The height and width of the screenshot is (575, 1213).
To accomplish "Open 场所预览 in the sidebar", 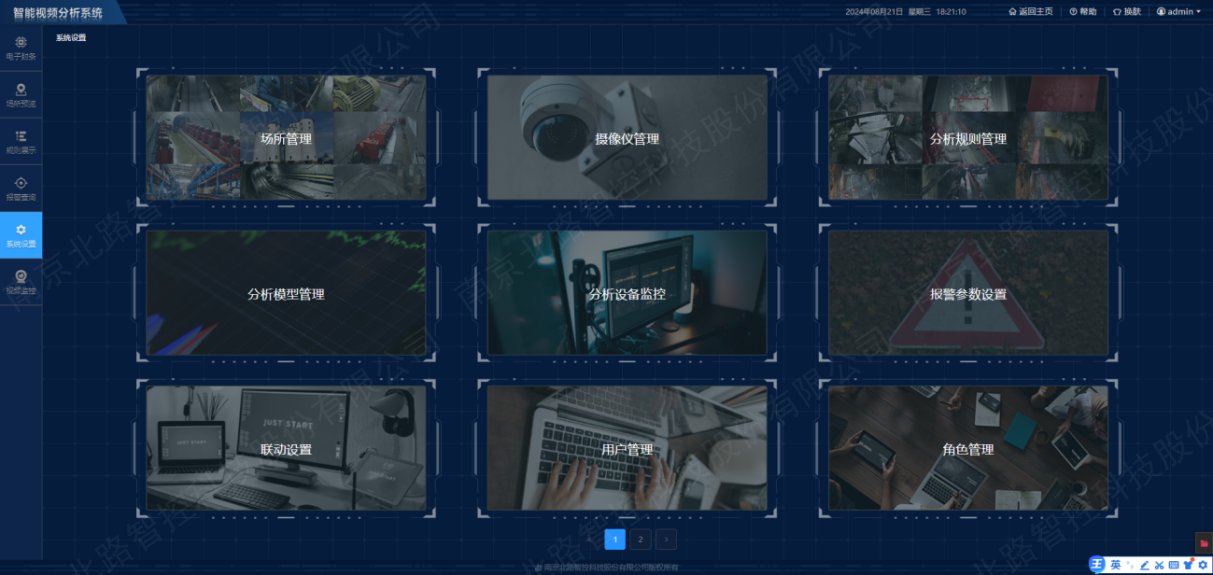I will coord(21,95).
